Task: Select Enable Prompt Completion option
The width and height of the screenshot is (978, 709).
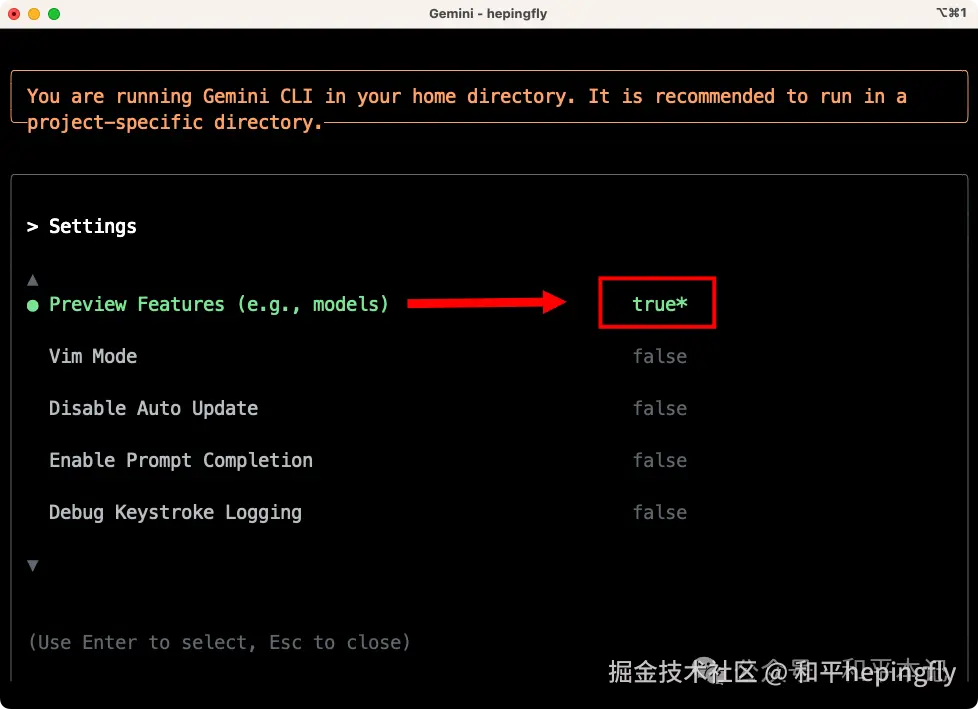Action: pyautogui.click(x=181, y=460)
